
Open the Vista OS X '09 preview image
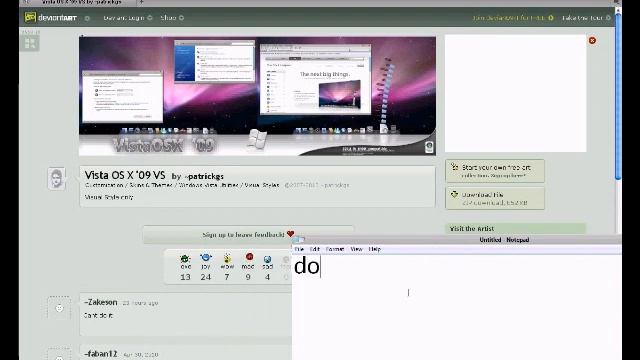click(x=257, y=96)
